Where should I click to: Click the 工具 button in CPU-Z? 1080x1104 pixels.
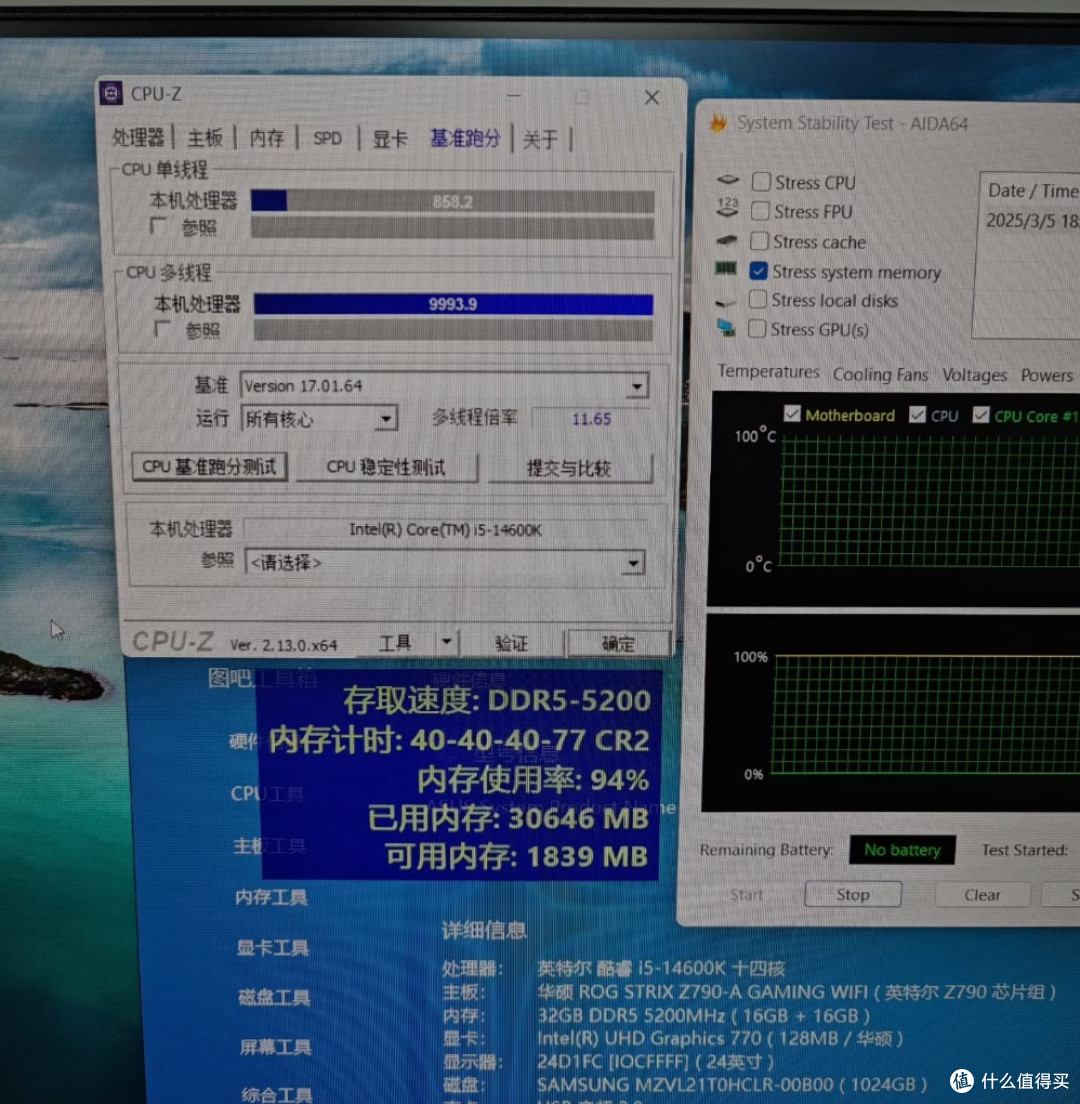point(394,642)
